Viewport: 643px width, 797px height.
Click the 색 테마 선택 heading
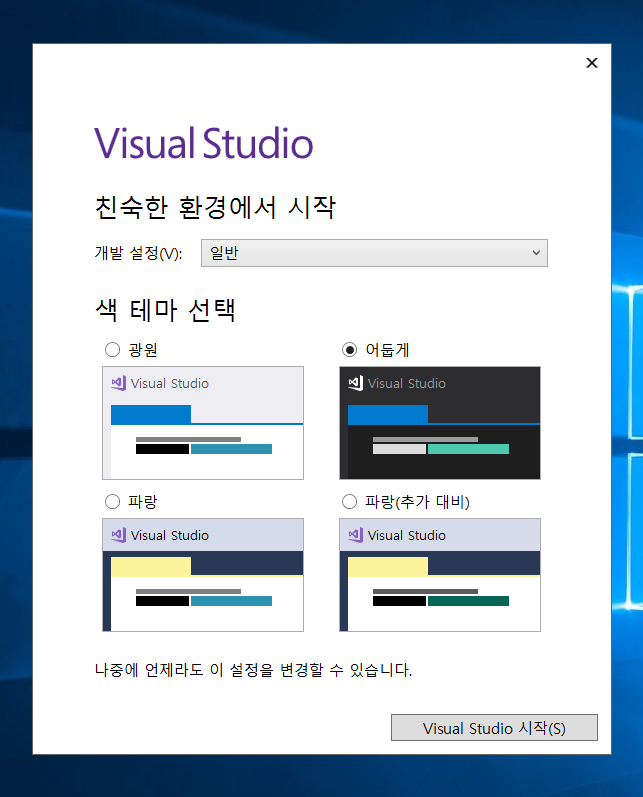pos(165,310)
